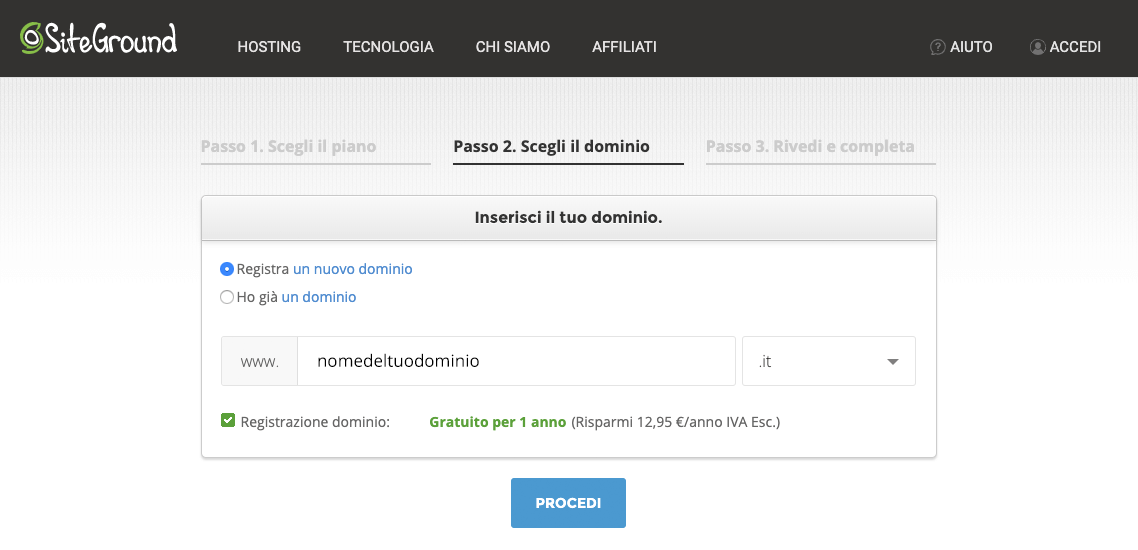The width and height of the screenshot is (1138, 550).
Task: Click the 'www.' prefix label
Action: pos(260,361)
